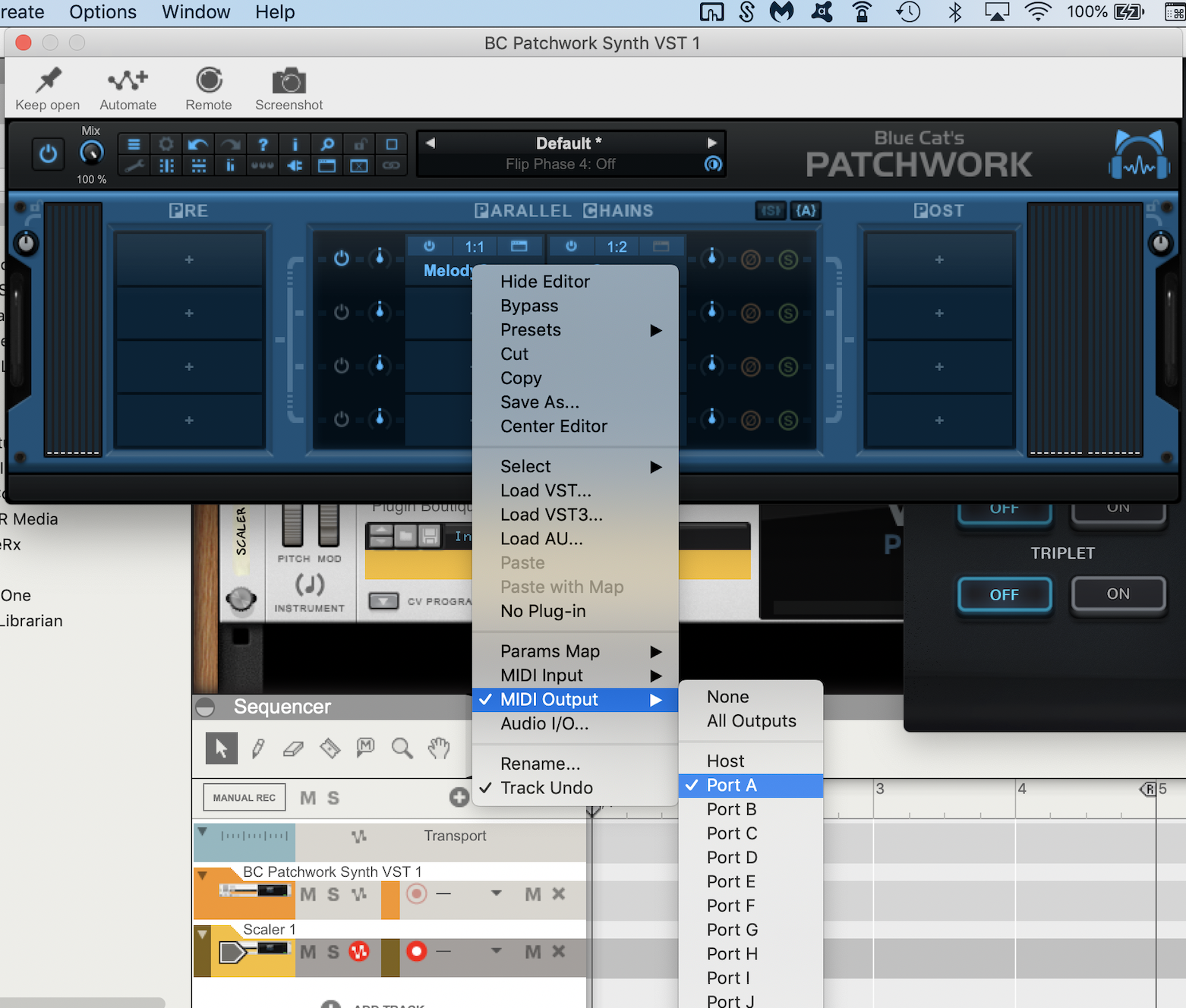Select the pencil tool in Sequencer
This screenshot has width=1186, height=1008.
point(258,748)
